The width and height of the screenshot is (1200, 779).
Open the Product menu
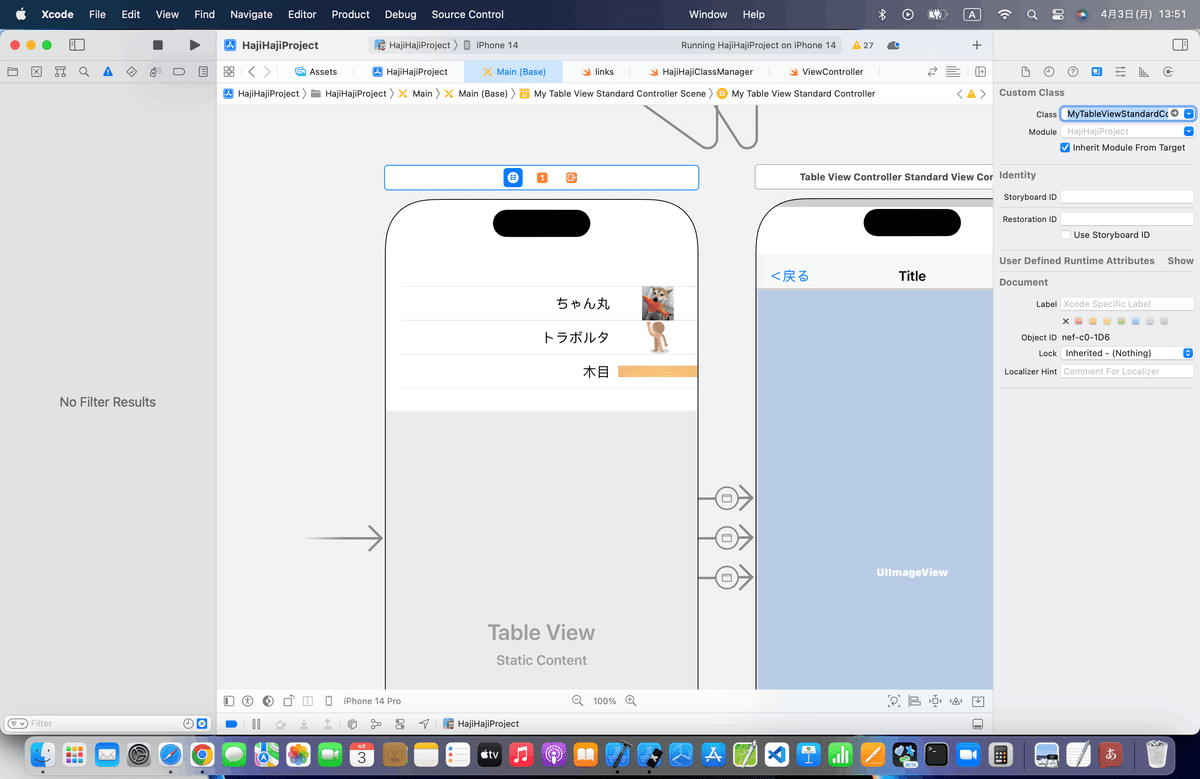(x=351, y=15)
